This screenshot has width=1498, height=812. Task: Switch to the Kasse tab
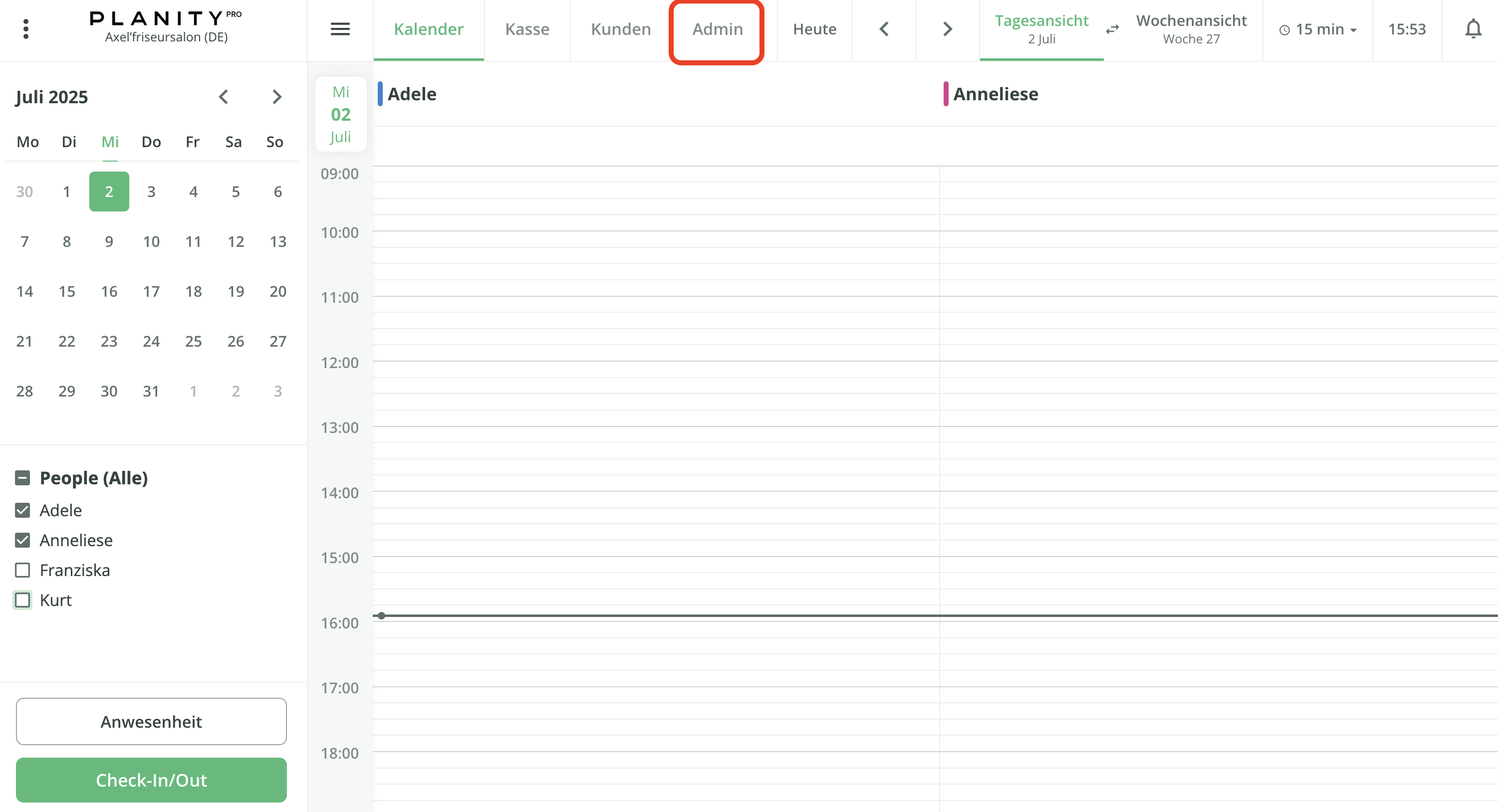click(527, 28)
